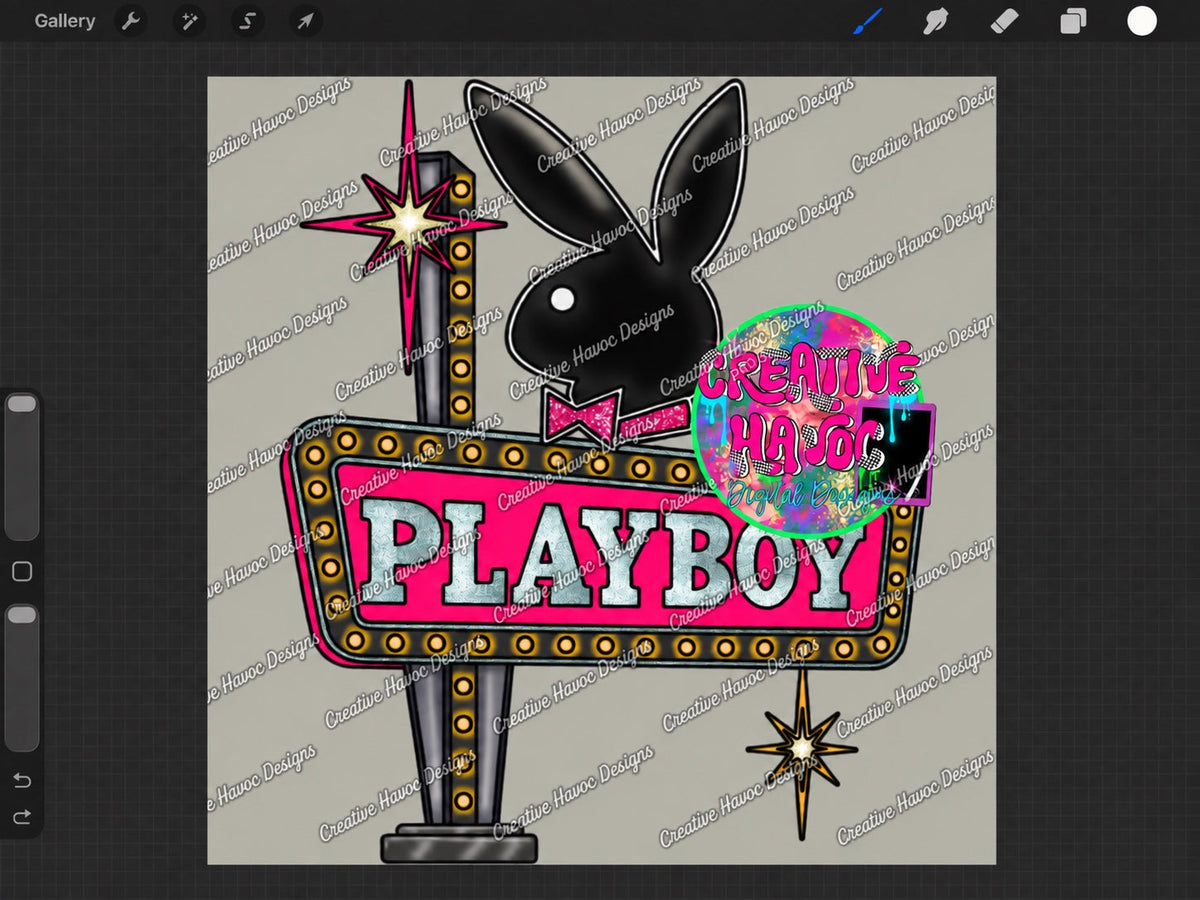Image resolution: width=1200 pixels, height=900 pixels.
Task: Activate the Transform arrow tool
Action: 305,21
